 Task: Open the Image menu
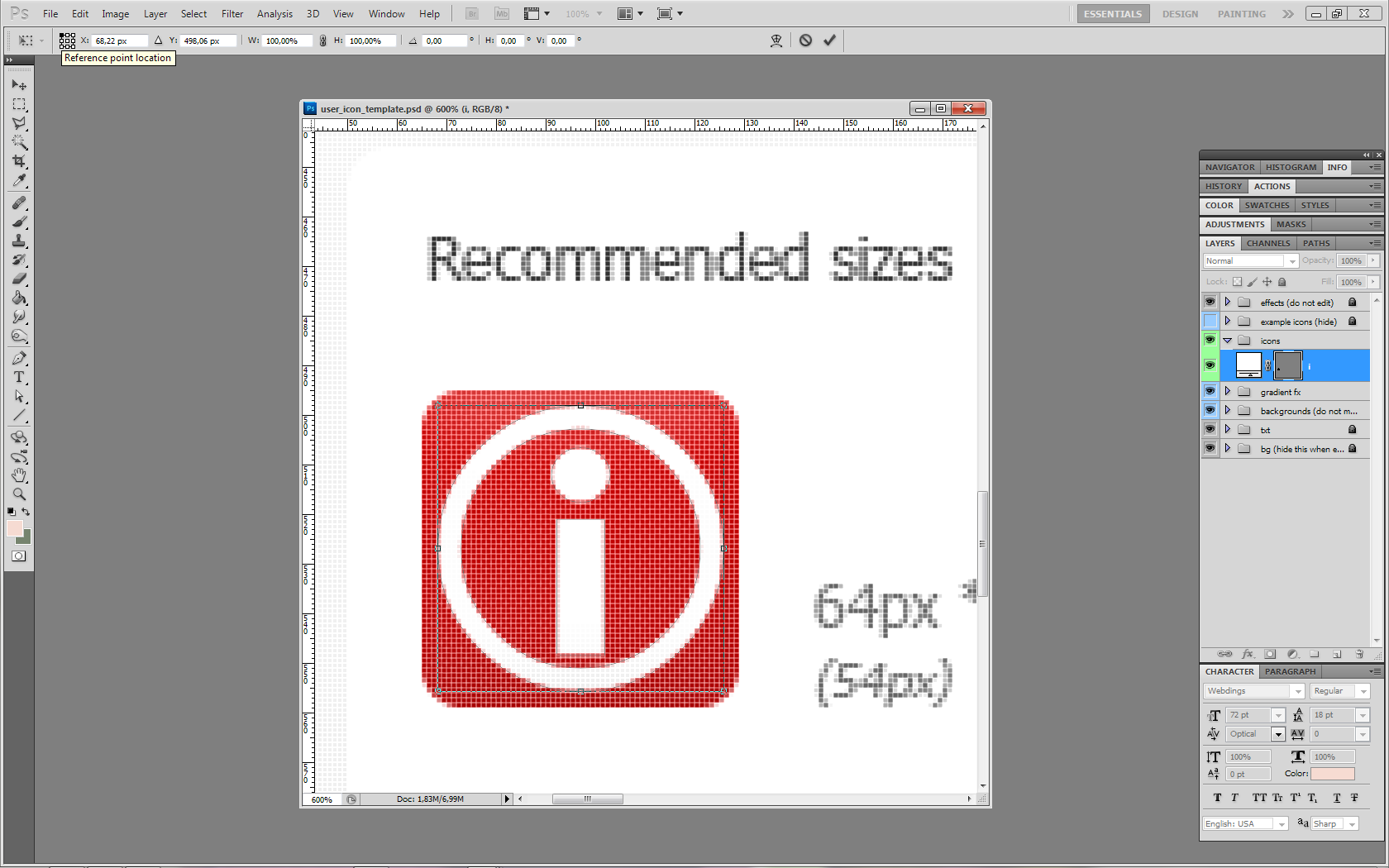115,14
